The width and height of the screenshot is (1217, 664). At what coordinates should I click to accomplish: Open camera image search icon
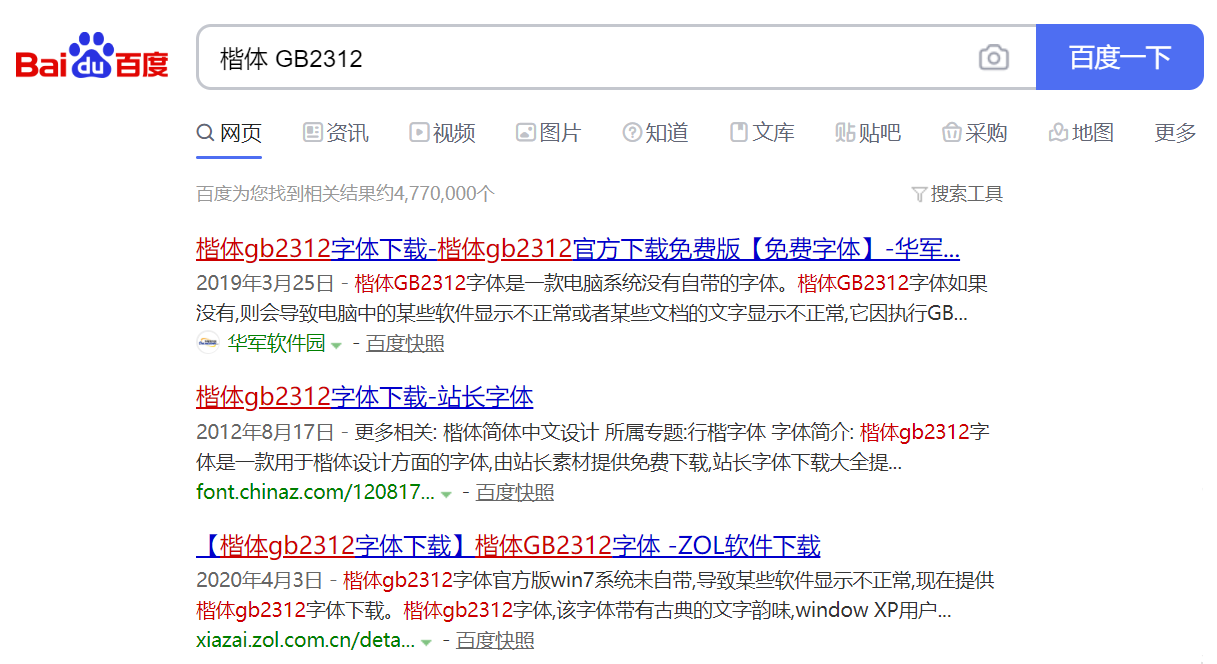coord(993,57)
